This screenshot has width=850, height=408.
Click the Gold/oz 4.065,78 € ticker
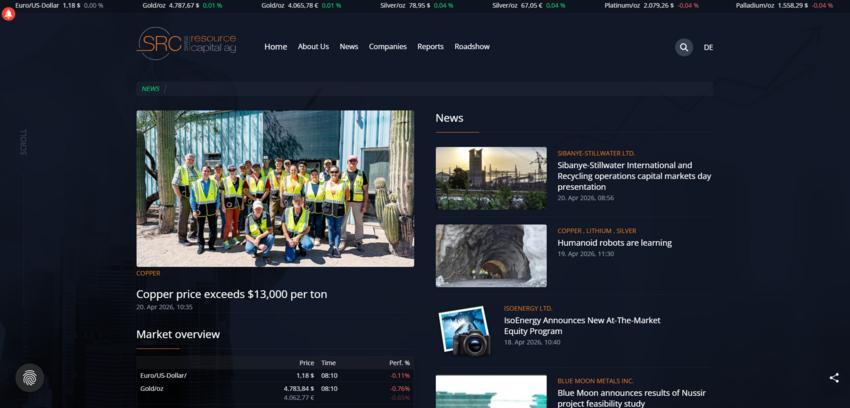301,5
